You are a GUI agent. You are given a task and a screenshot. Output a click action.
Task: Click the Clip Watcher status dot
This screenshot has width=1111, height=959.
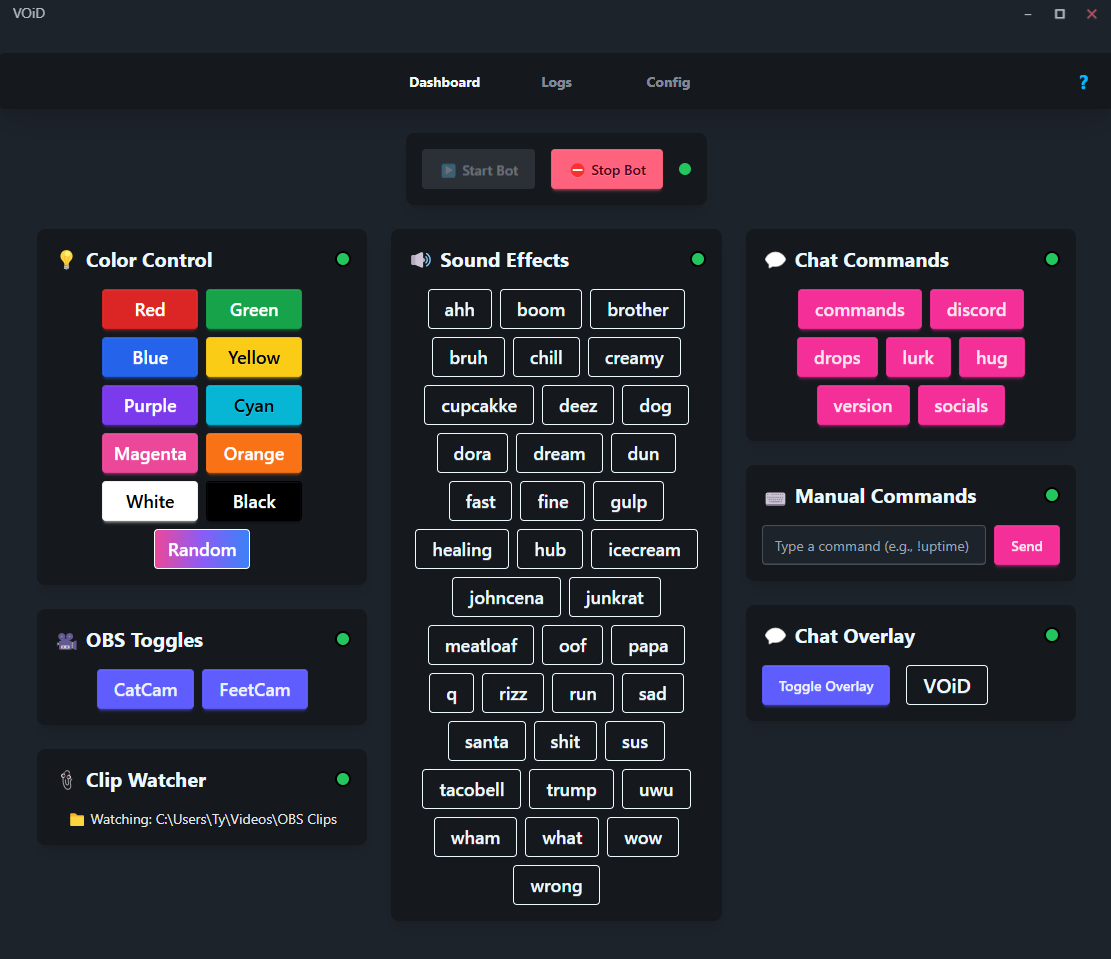[343, 779]
